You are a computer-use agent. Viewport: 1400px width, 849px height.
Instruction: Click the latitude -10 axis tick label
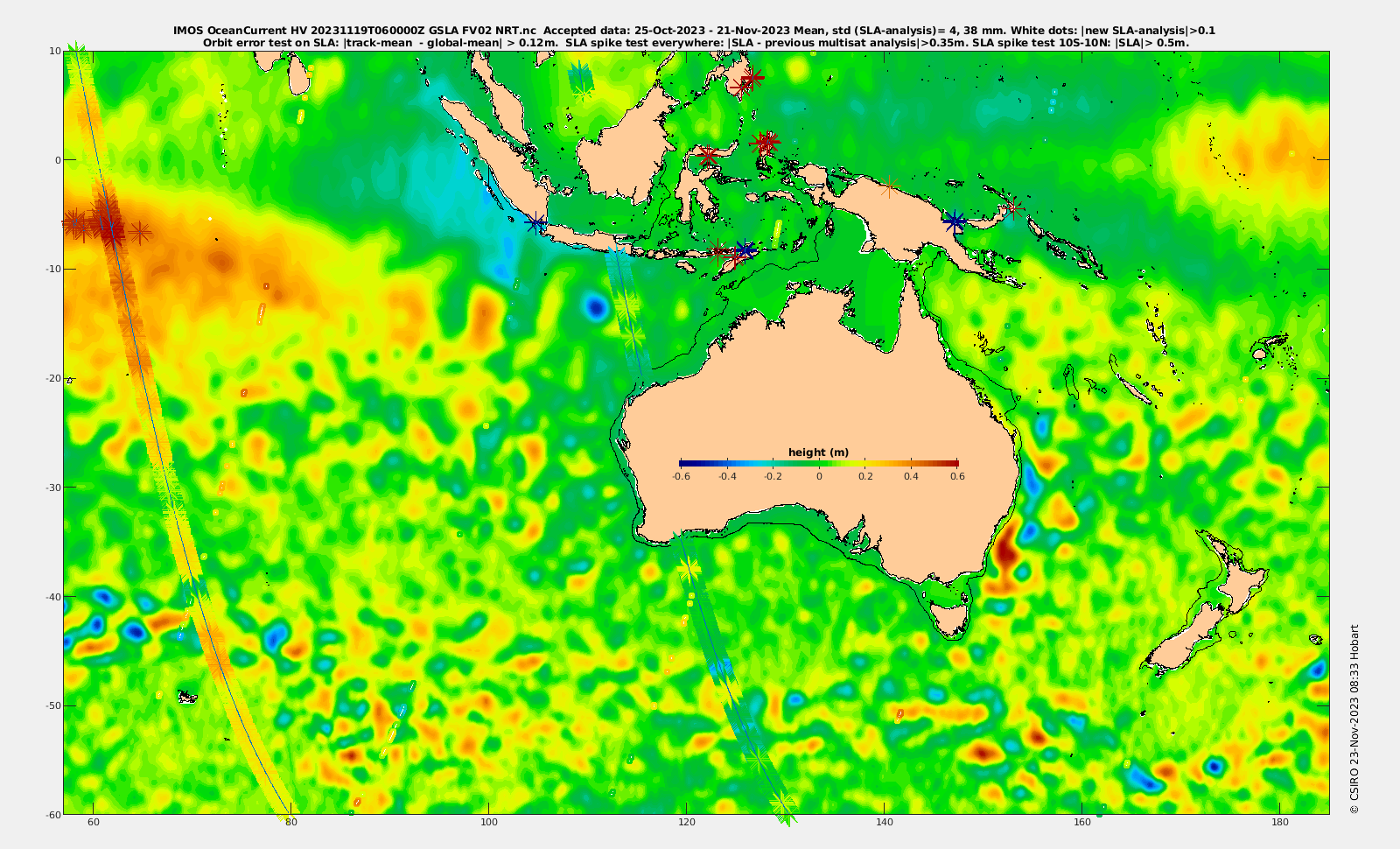click(x=52, y=269)
